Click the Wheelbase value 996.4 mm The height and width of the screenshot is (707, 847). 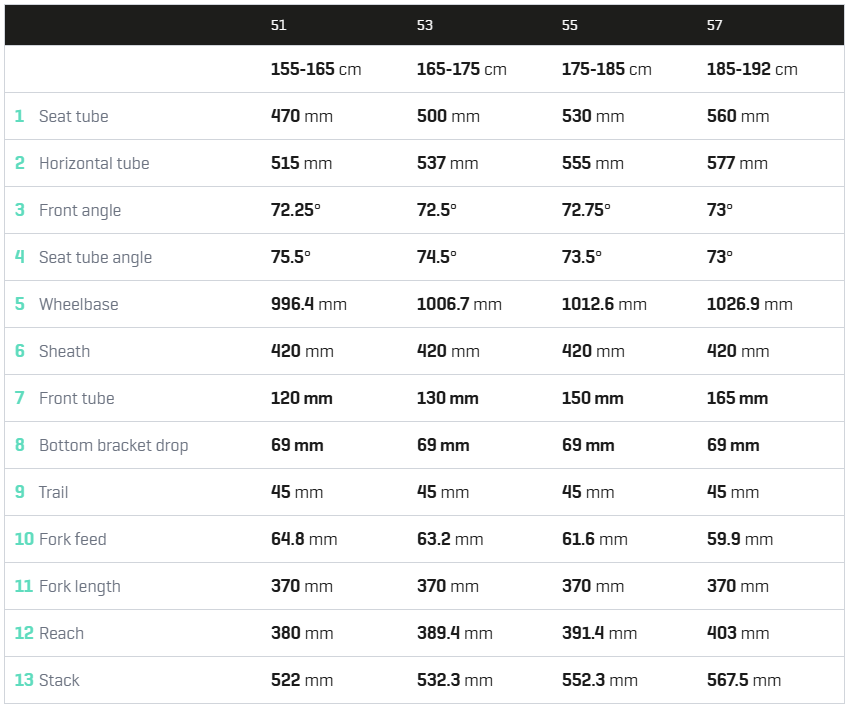[308, 304]
